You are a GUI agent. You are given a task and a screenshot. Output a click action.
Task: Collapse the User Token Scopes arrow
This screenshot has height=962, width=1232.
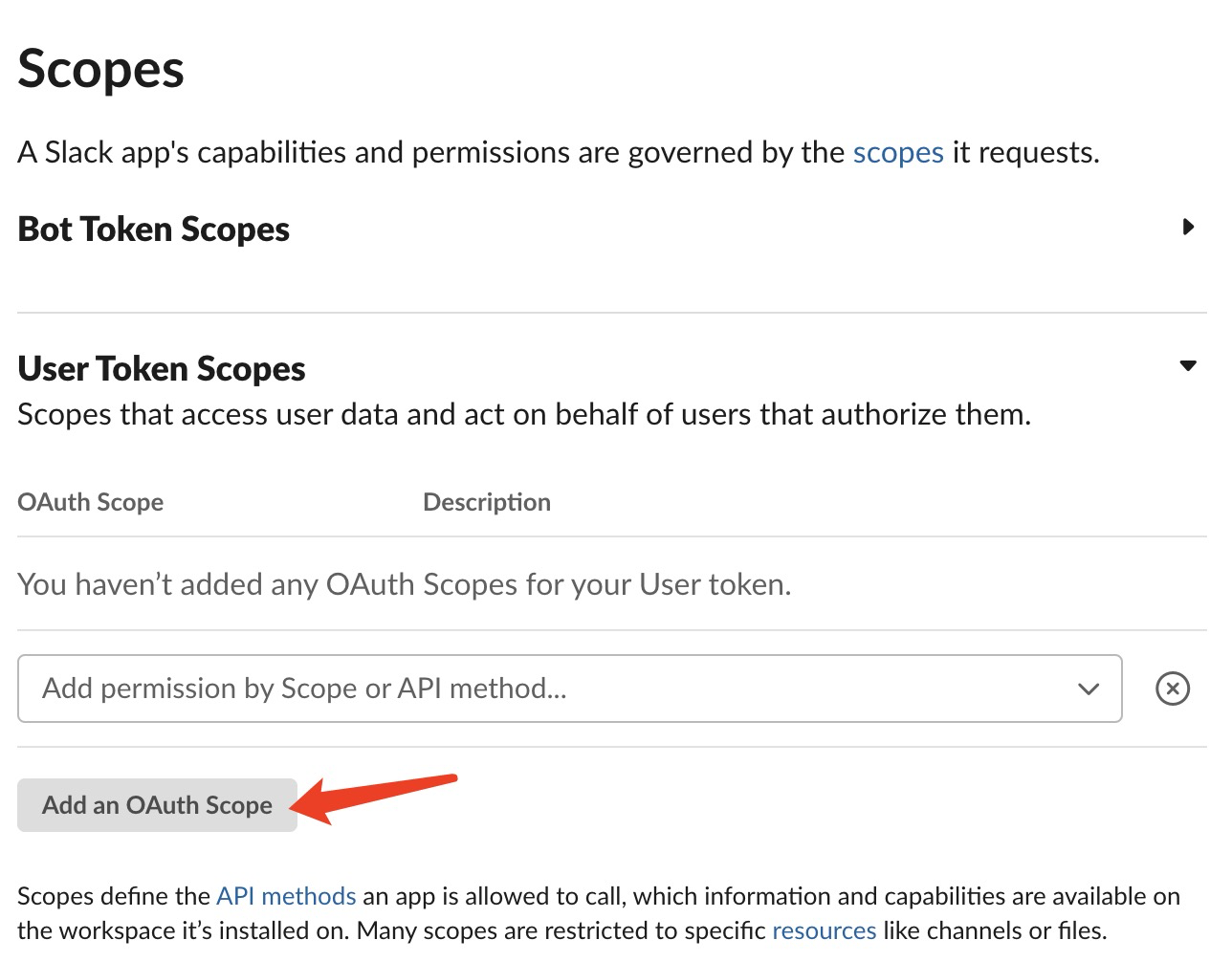pyautogui.click(x=1188, y=366)
